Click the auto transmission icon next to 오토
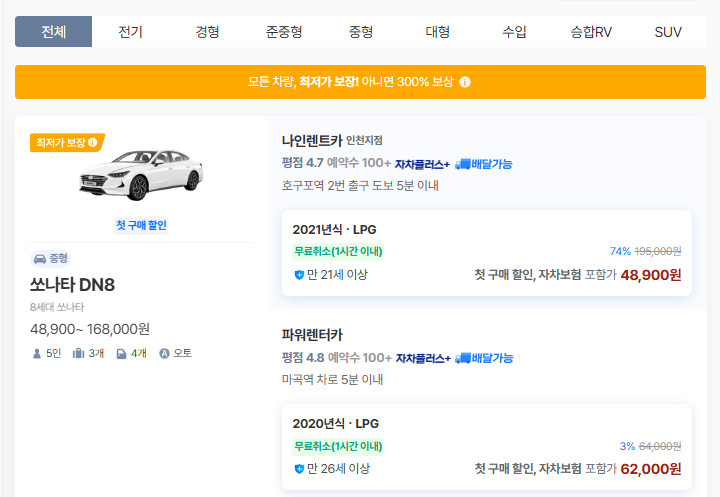This screenshot has width=720, height=497. (164, 353)
